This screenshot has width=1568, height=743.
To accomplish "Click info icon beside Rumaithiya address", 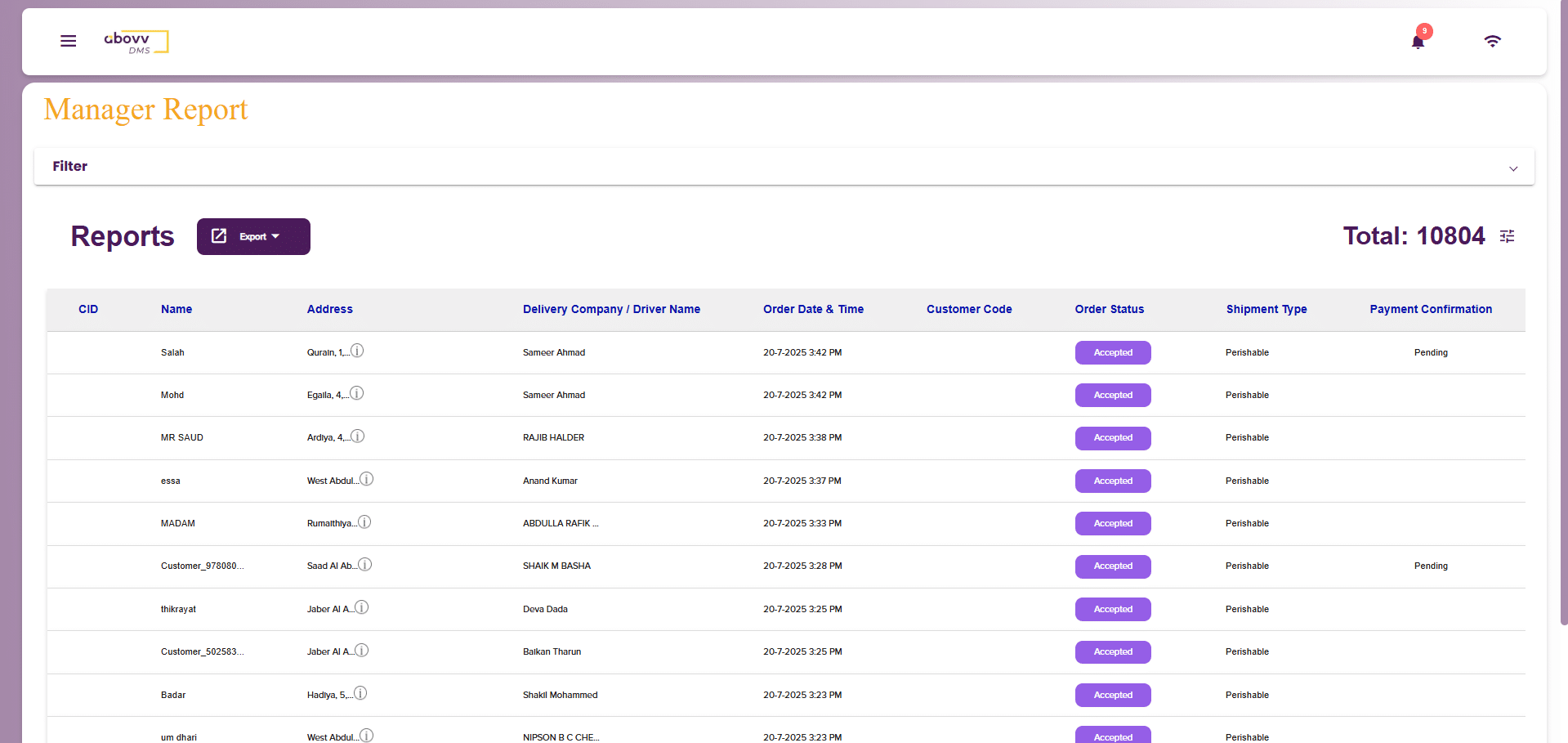I will pos(364,521).
